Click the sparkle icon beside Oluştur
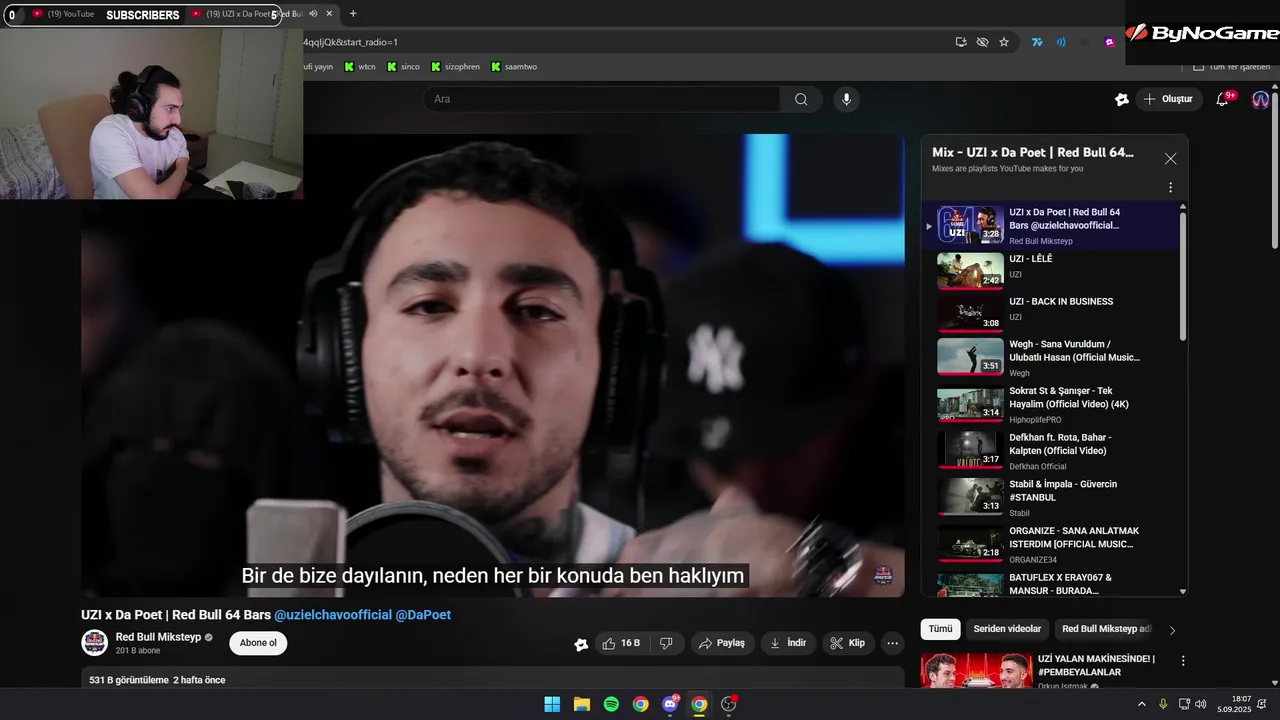Image resolution: width=1280 pixels, height=720 pixels. pos(1122,99)
